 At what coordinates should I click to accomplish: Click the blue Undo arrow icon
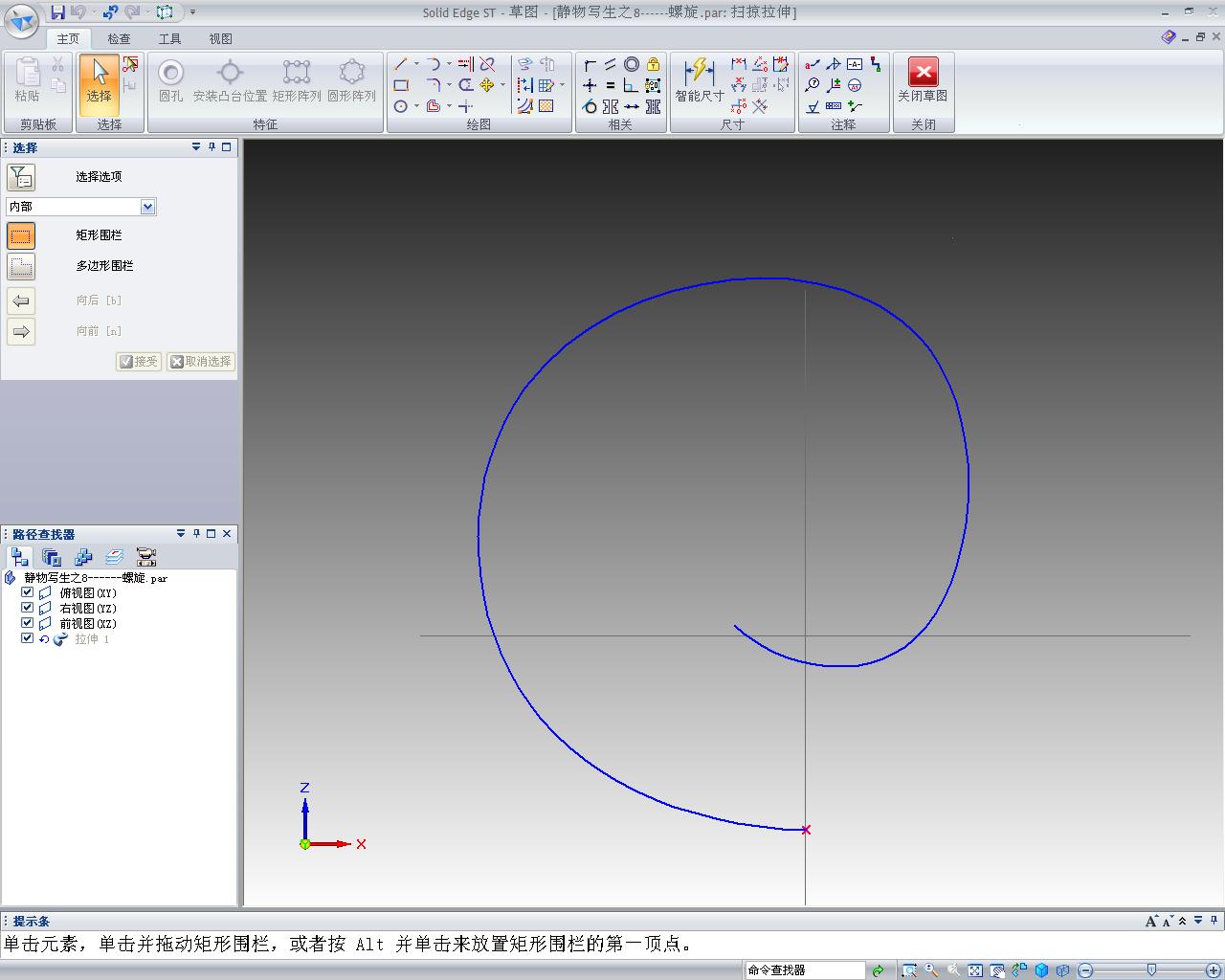coord(111,12)
